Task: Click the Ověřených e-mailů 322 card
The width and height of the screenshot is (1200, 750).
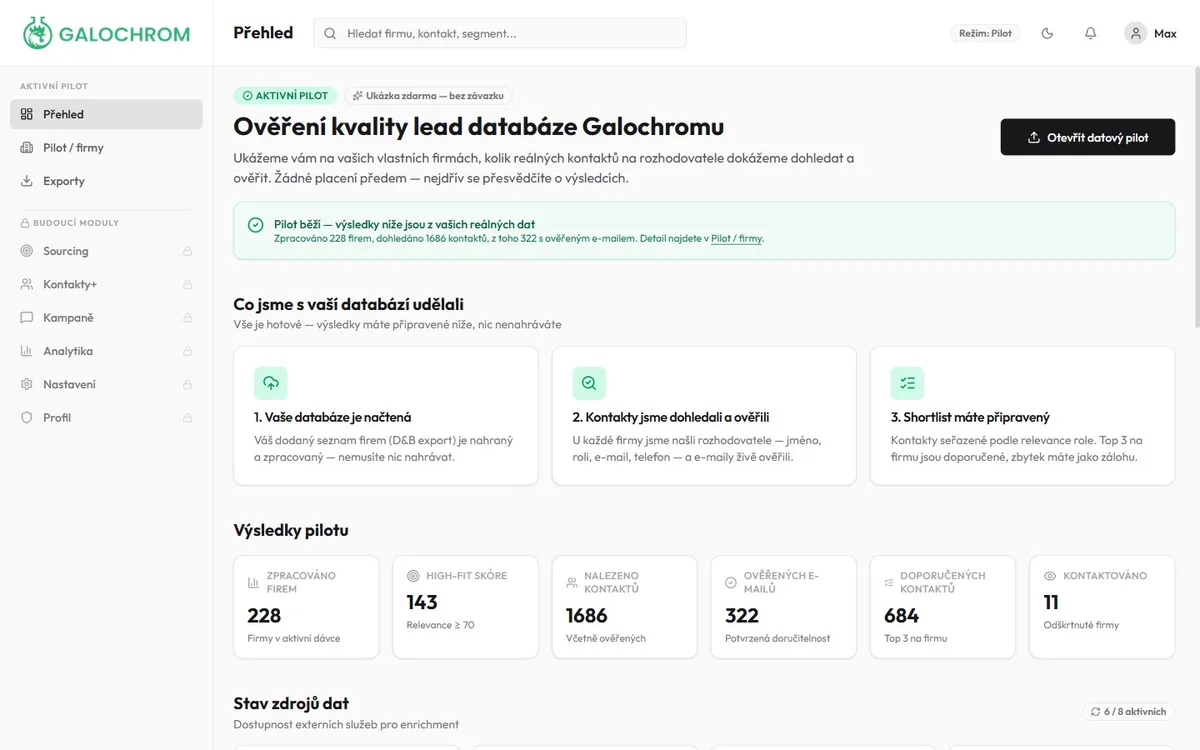Action: click(784, 607)
